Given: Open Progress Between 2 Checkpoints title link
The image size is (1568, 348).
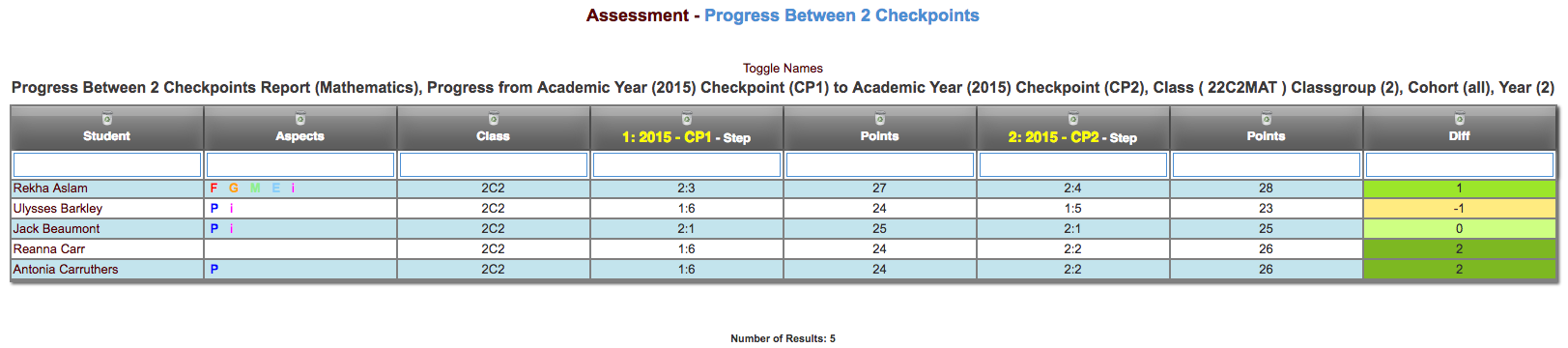Looking at the screenshot, I should pyautogui.click(x=841, y=15).
